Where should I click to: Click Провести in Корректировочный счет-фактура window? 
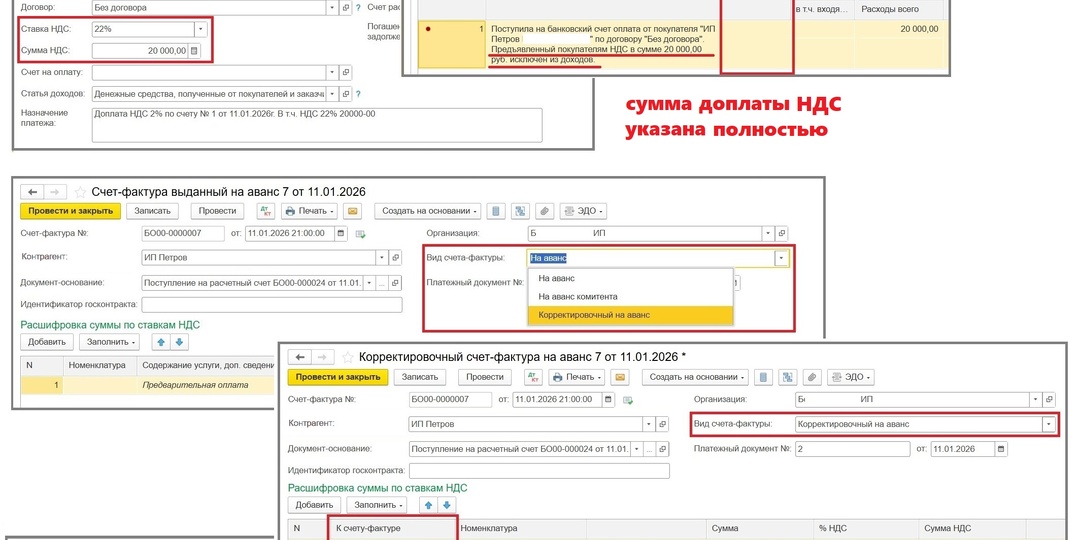(485, 377)
